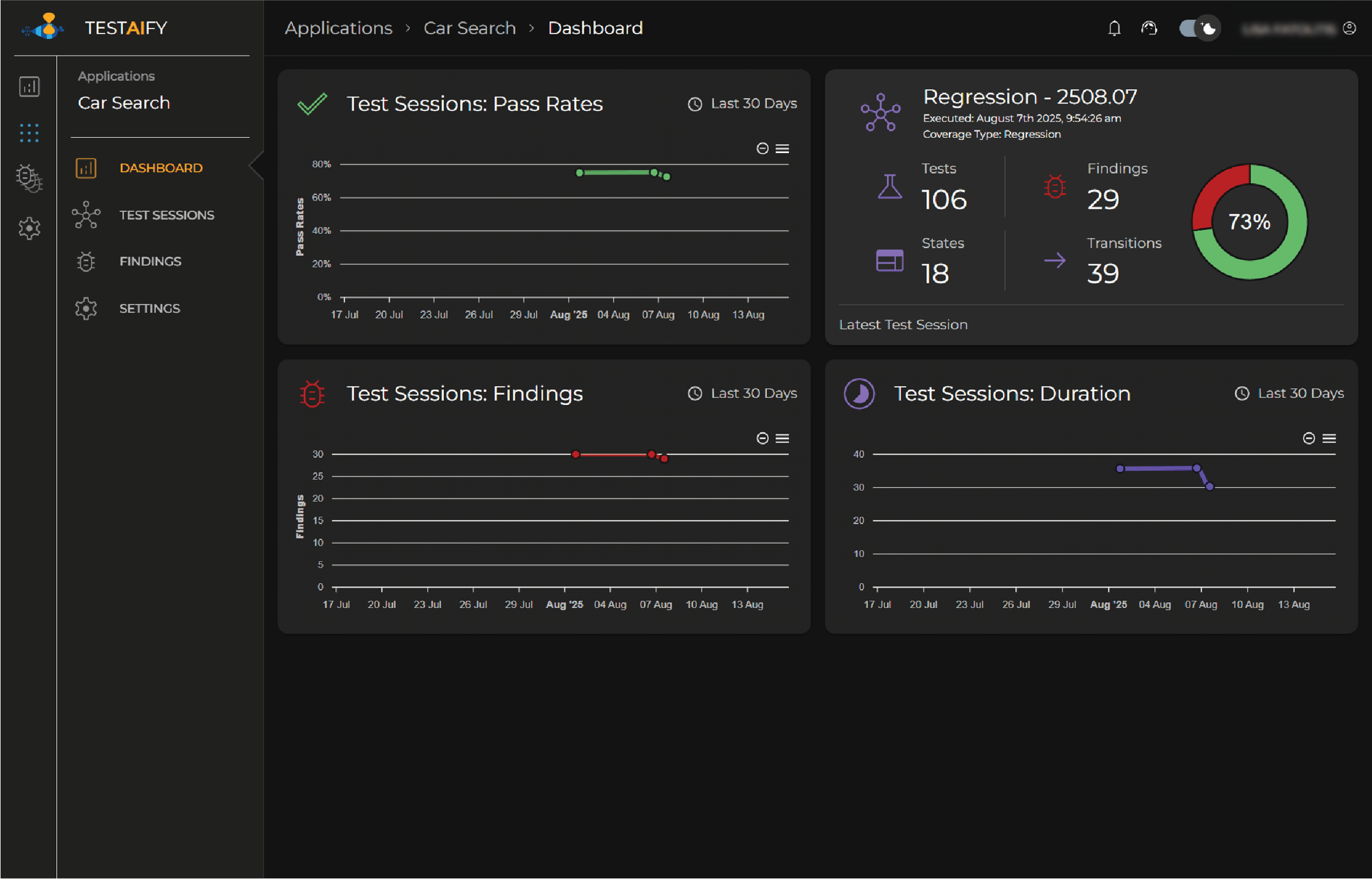This screenshot has width=1372, height=879.
Task: Click last purple point on Duration chart
Action: click(1210, 487)
